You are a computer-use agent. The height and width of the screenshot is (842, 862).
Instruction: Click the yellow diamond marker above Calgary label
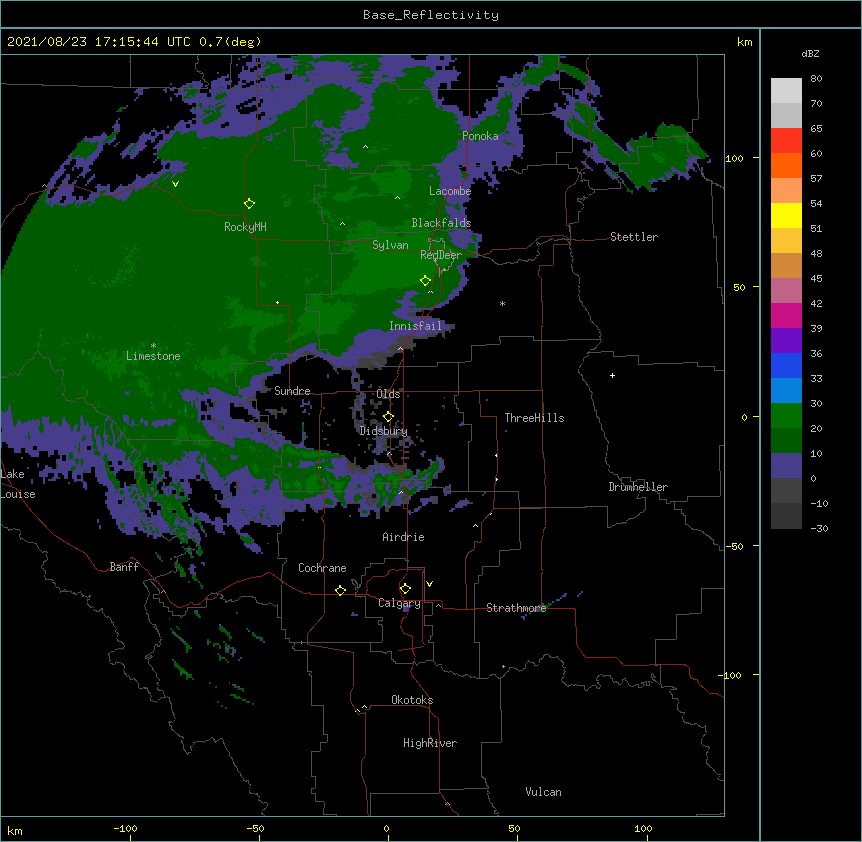[x=405, y=589]
